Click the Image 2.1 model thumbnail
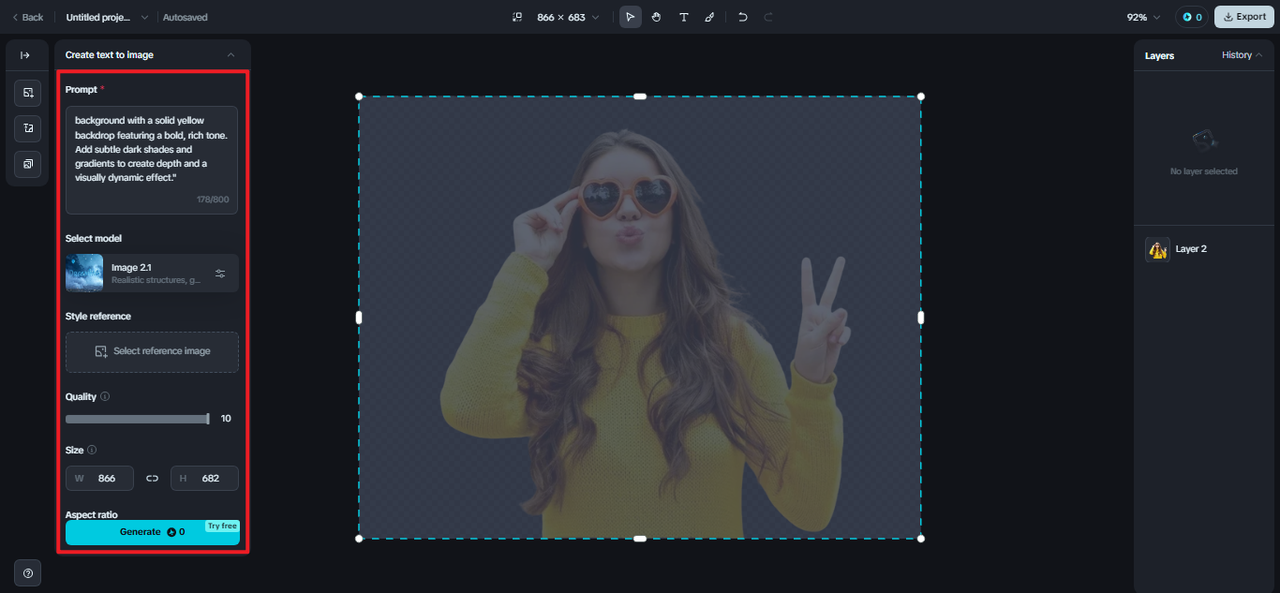The image size is (1280, 593). click(84, 273)
